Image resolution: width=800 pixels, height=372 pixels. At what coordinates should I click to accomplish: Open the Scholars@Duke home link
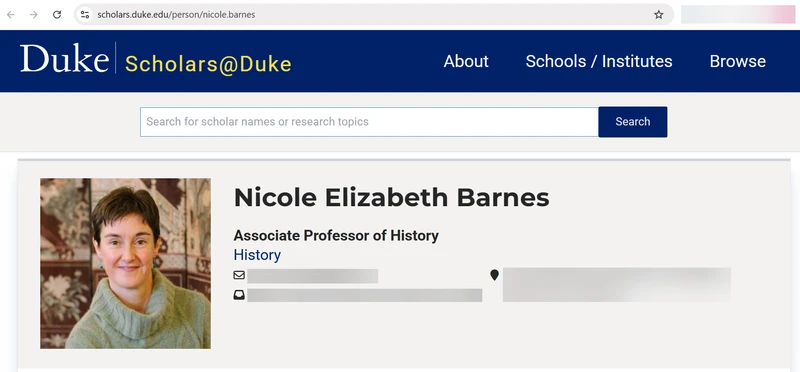(208, 64)
